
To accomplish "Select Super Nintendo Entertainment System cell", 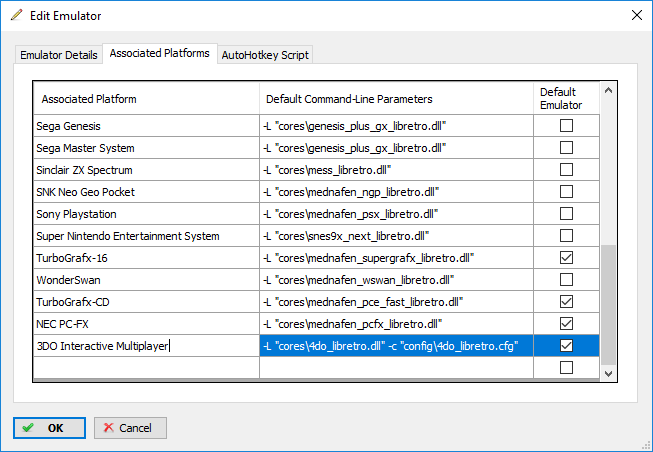I will 146,236.
